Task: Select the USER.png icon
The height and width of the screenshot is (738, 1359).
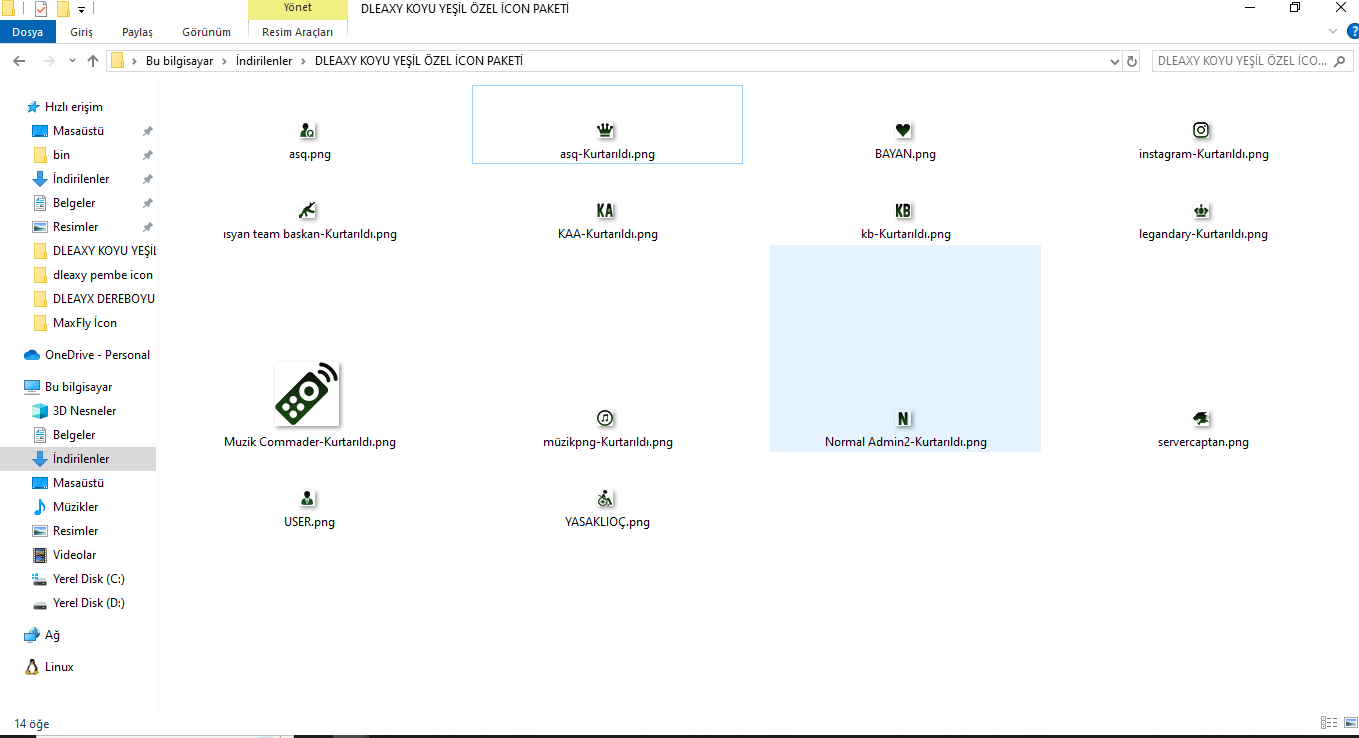Action: (307, 498)
